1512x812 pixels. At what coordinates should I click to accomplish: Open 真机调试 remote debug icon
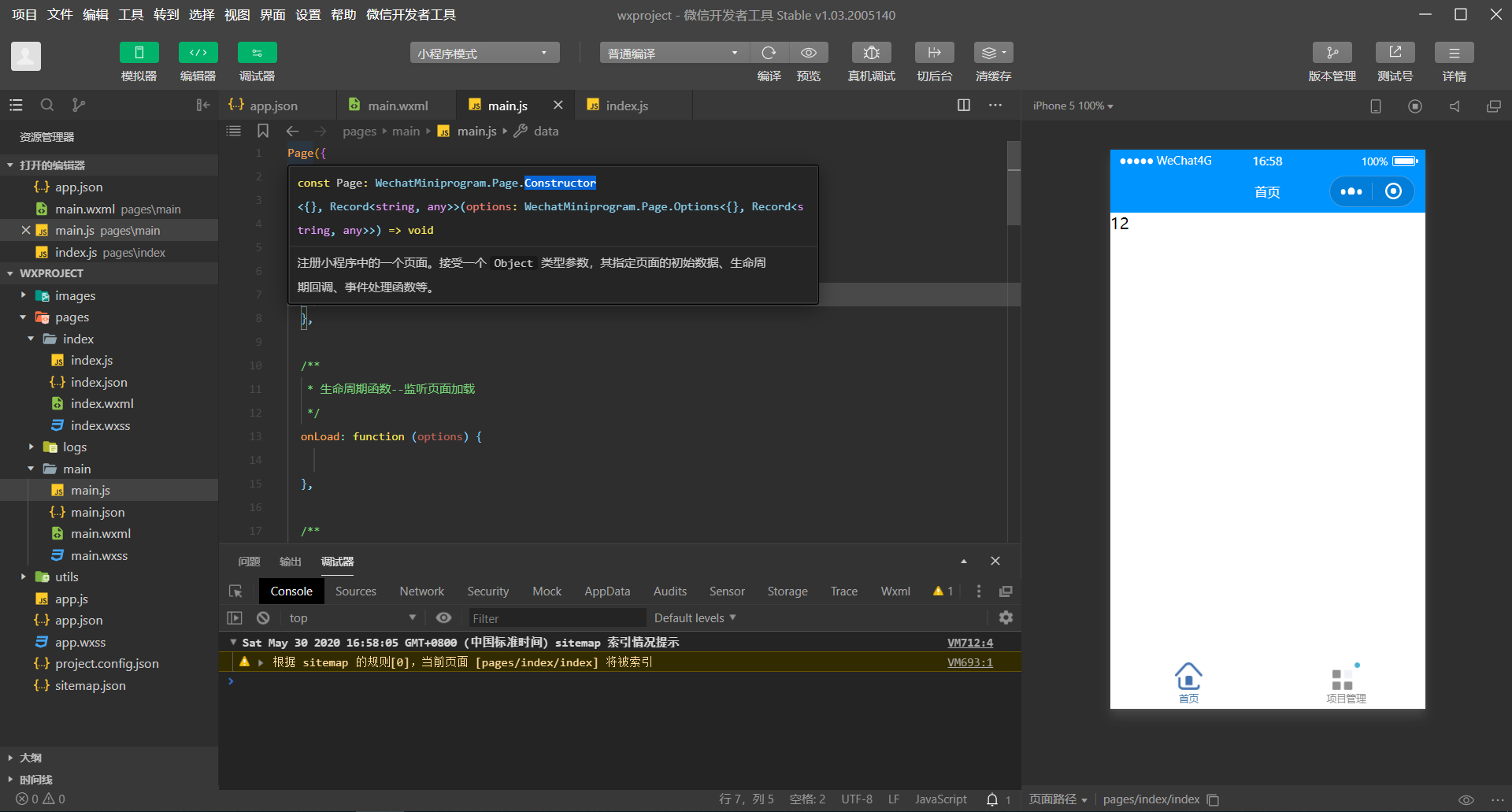[x=872, y=53]
